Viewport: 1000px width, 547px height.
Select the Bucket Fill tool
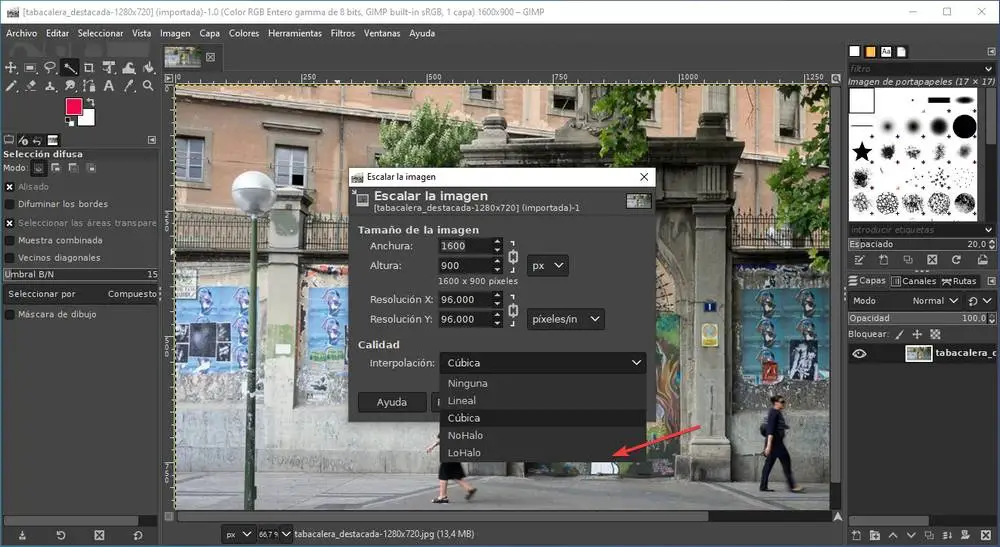(149, 68)
